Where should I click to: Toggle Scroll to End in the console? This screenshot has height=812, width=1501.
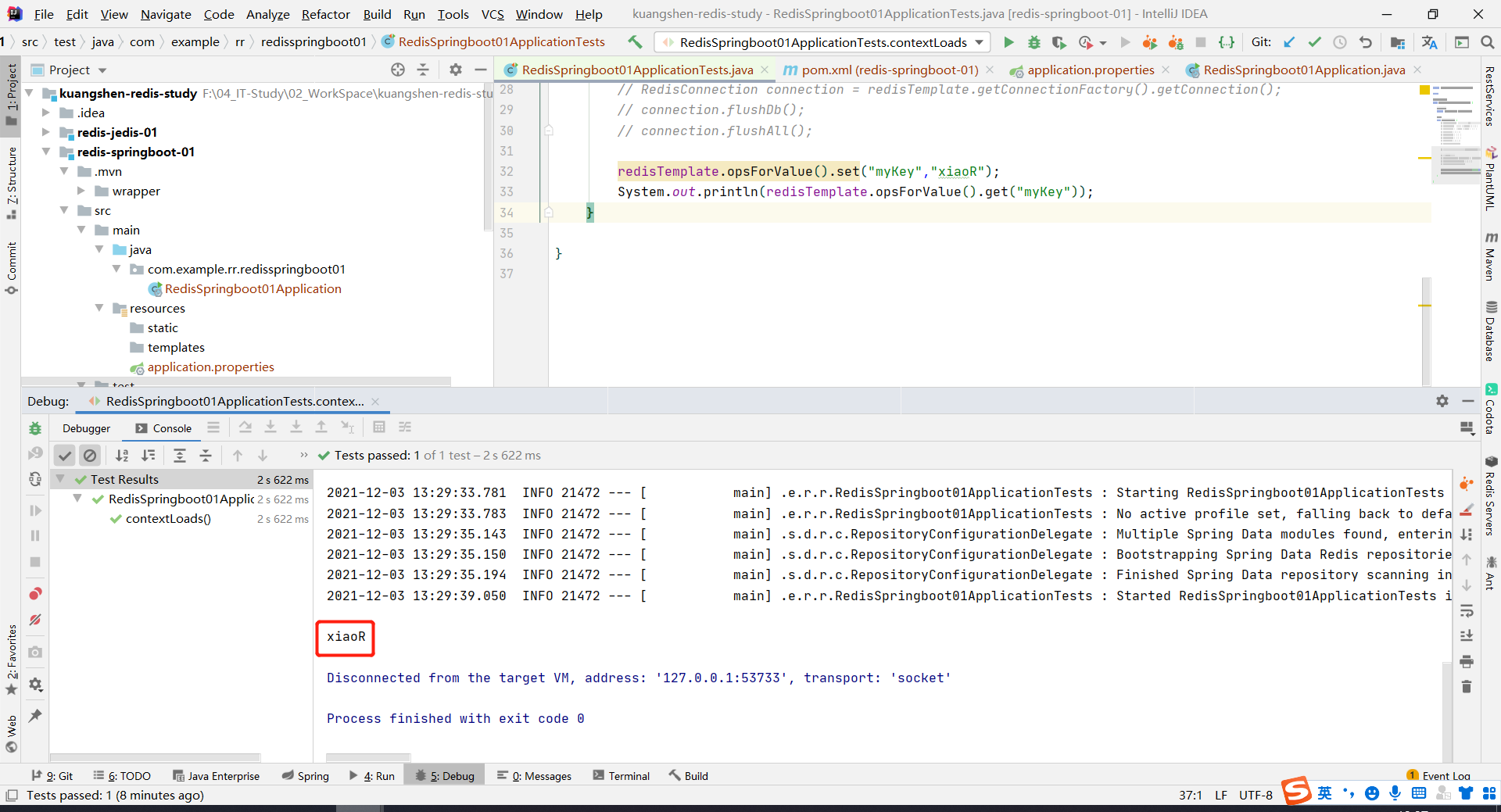[x=1467, y=636]
